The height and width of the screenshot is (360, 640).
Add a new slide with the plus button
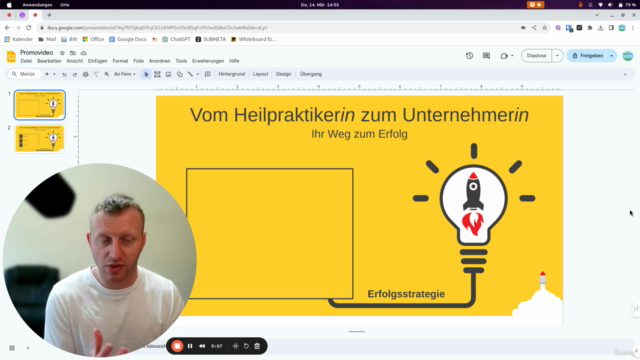tap(47, 74)
